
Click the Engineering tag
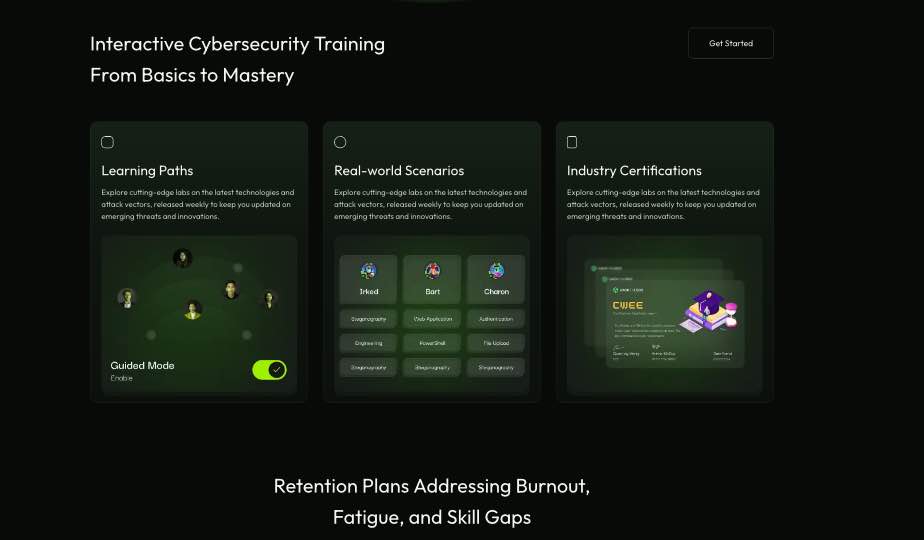368,343
